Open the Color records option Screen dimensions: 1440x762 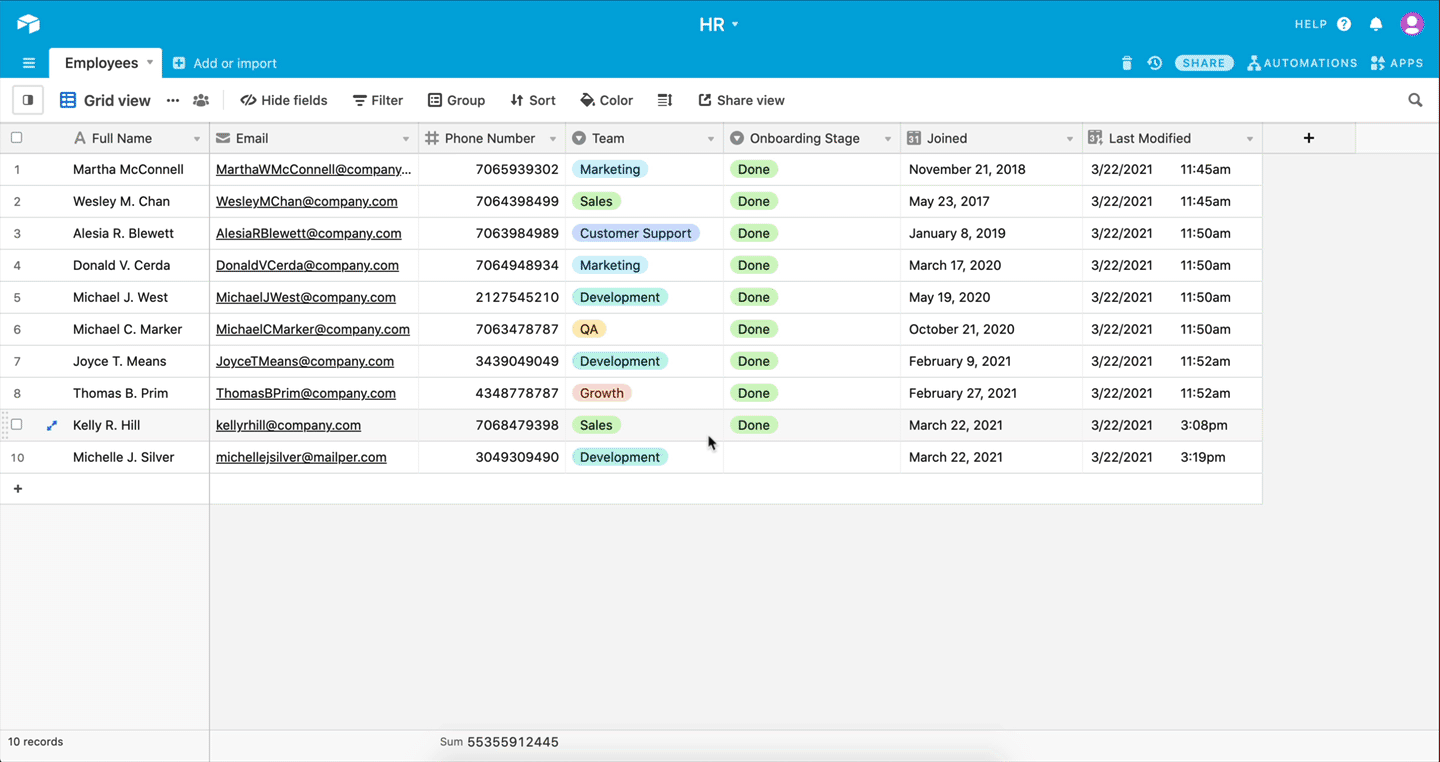tap(607, 100)
